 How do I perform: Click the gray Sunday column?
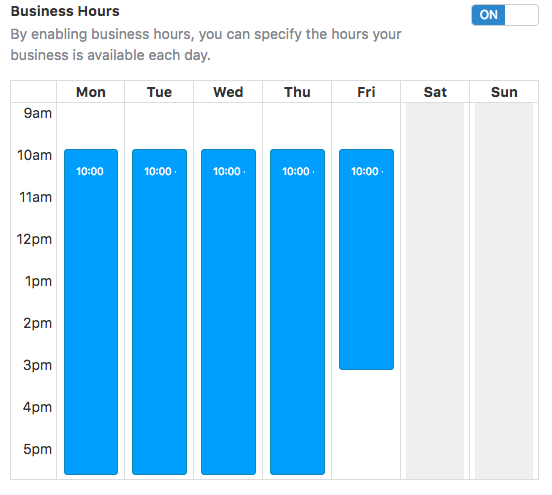point(504,291)
